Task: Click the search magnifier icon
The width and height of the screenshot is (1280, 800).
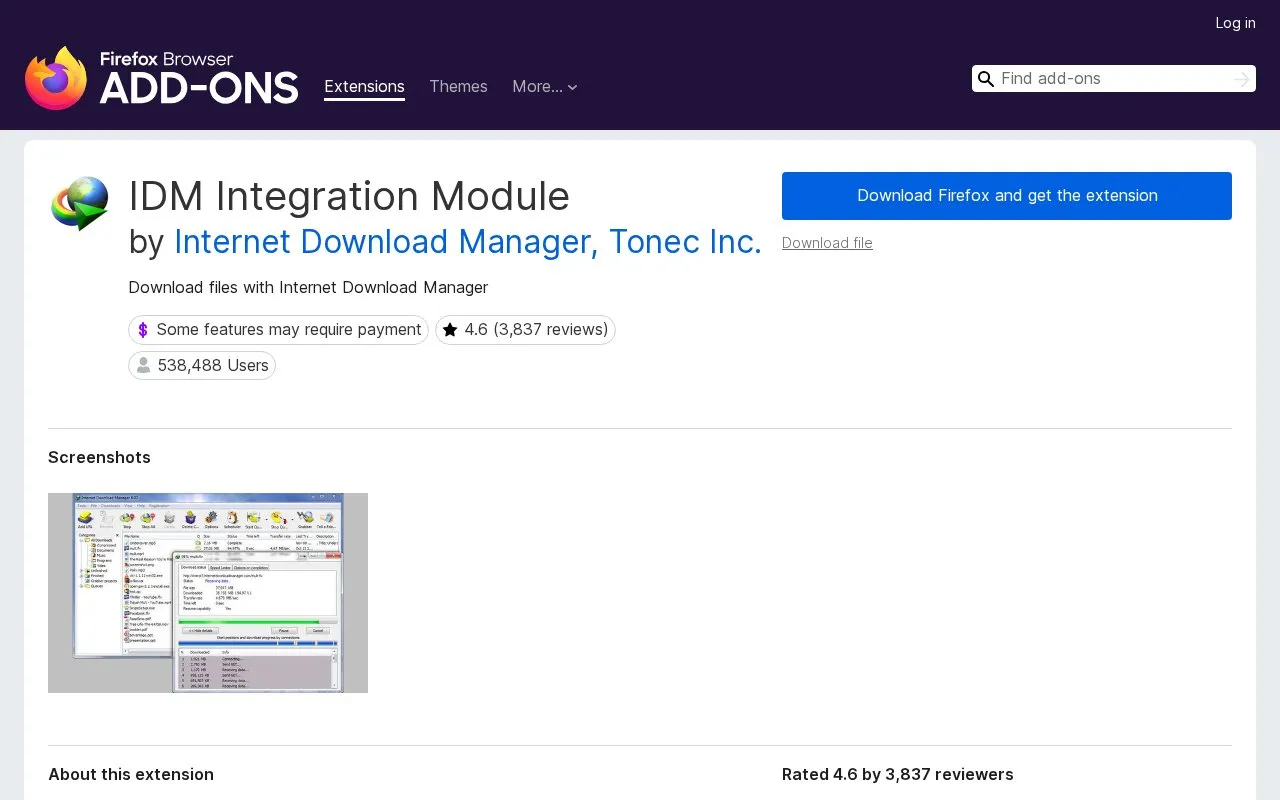Action: tap(986, 79)
